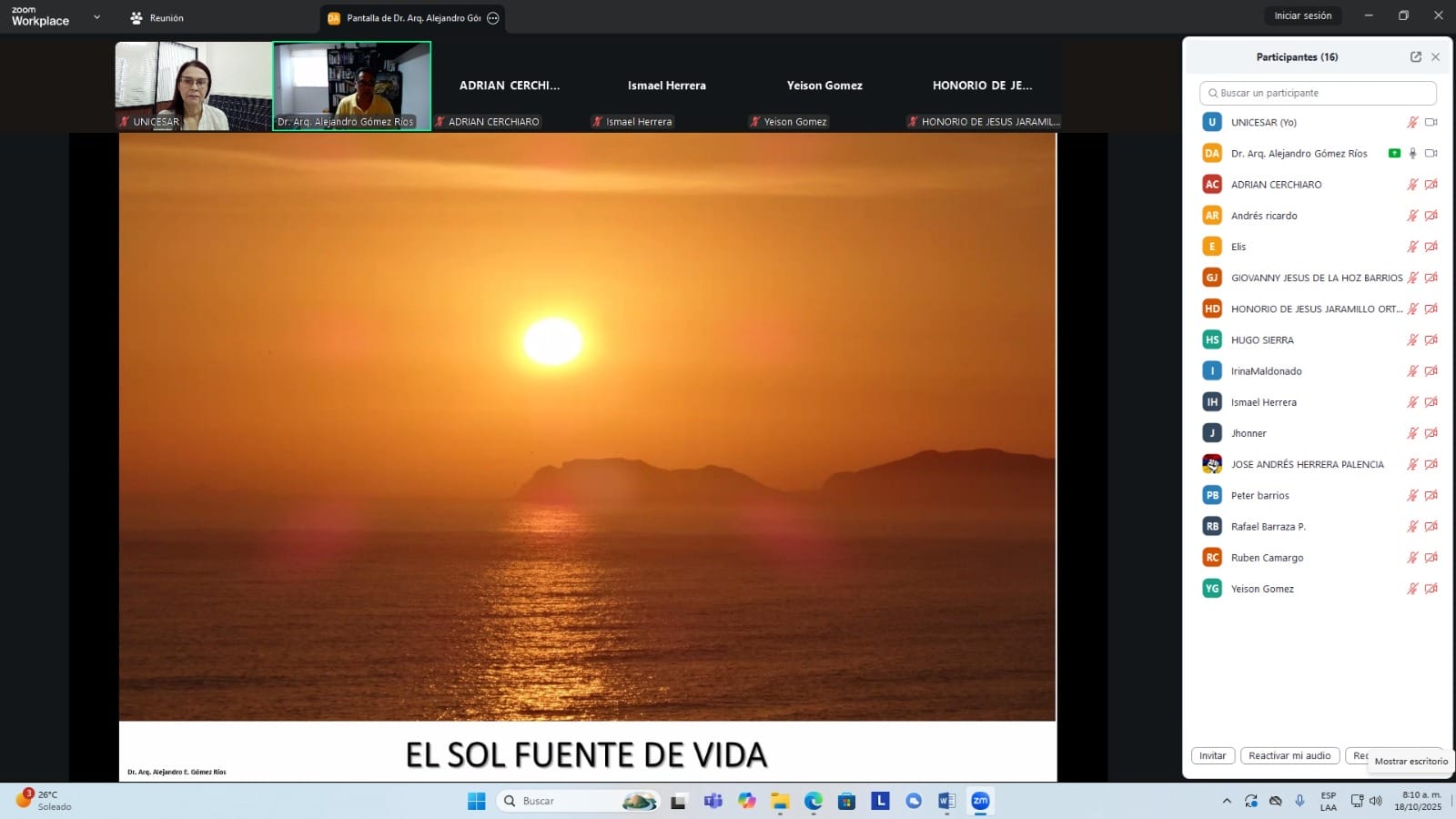The width and height of the screenshot is (1456, 819).
Task: Open the Reunión tab
Action: click(157, 18)
